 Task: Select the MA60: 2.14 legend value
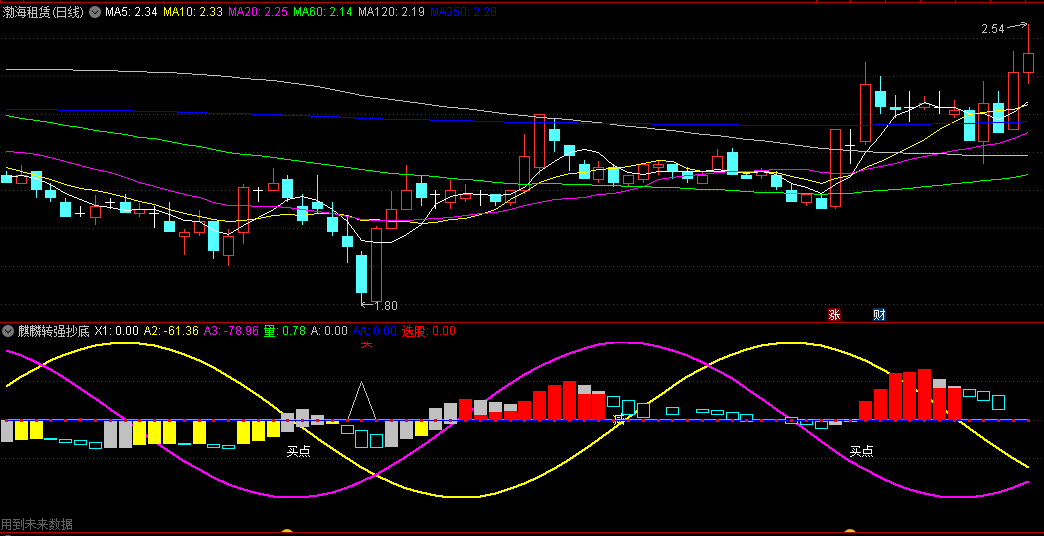point(323,11)
